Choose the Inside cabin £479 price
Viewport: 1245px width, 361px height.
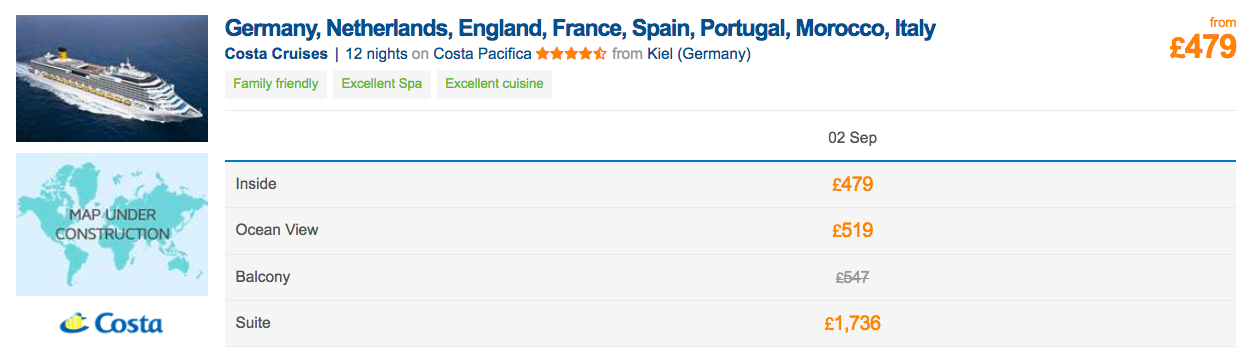[x=852, y=184]
